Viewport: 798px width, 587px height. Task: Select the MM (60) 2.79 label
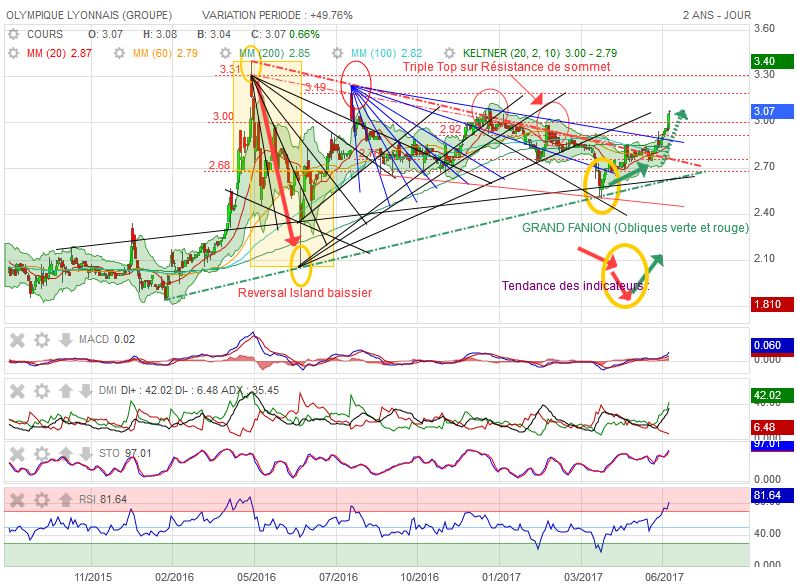(x=165, y=53)
